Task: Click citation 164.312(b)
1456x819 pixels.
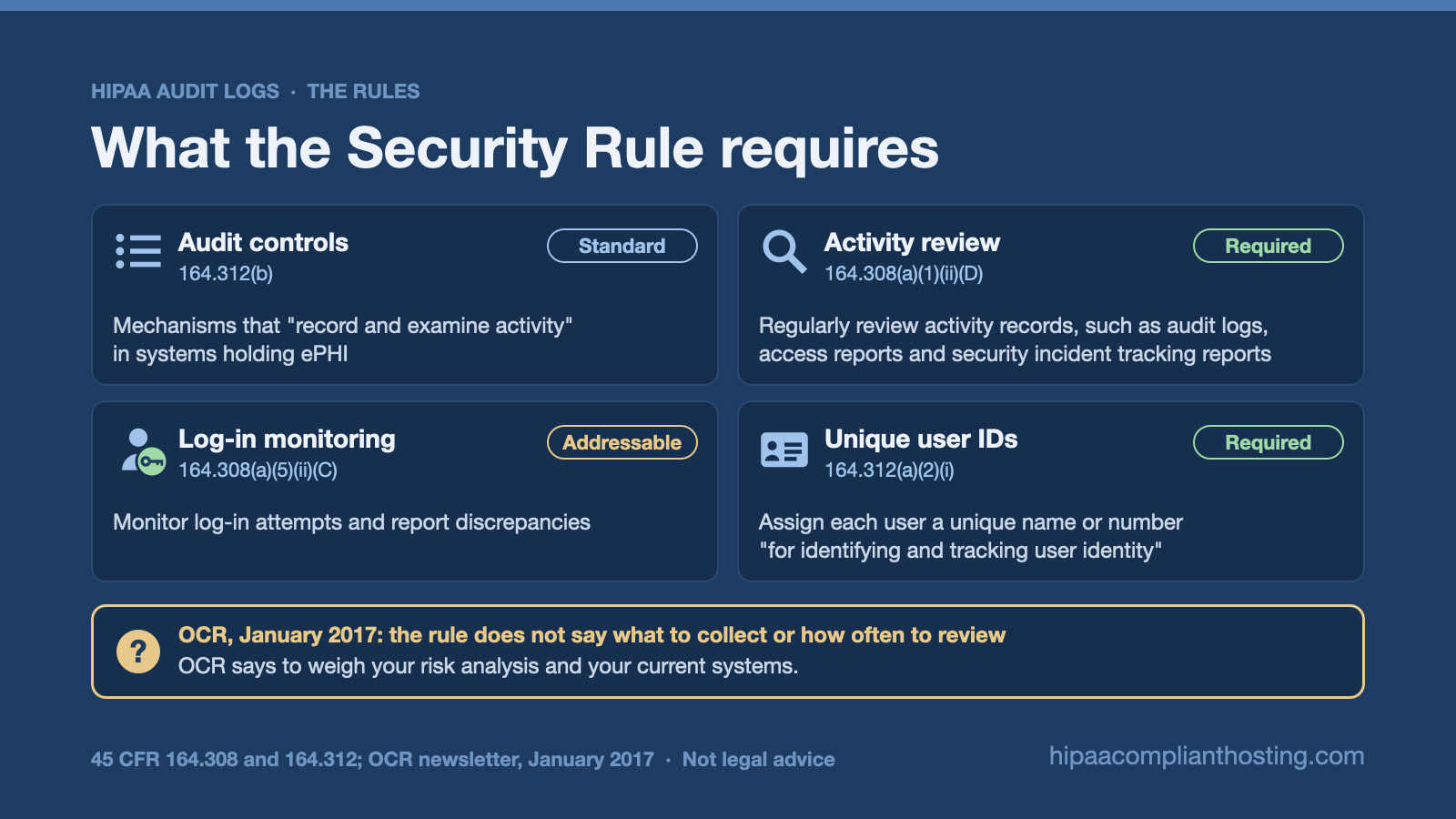Action: 226,274
